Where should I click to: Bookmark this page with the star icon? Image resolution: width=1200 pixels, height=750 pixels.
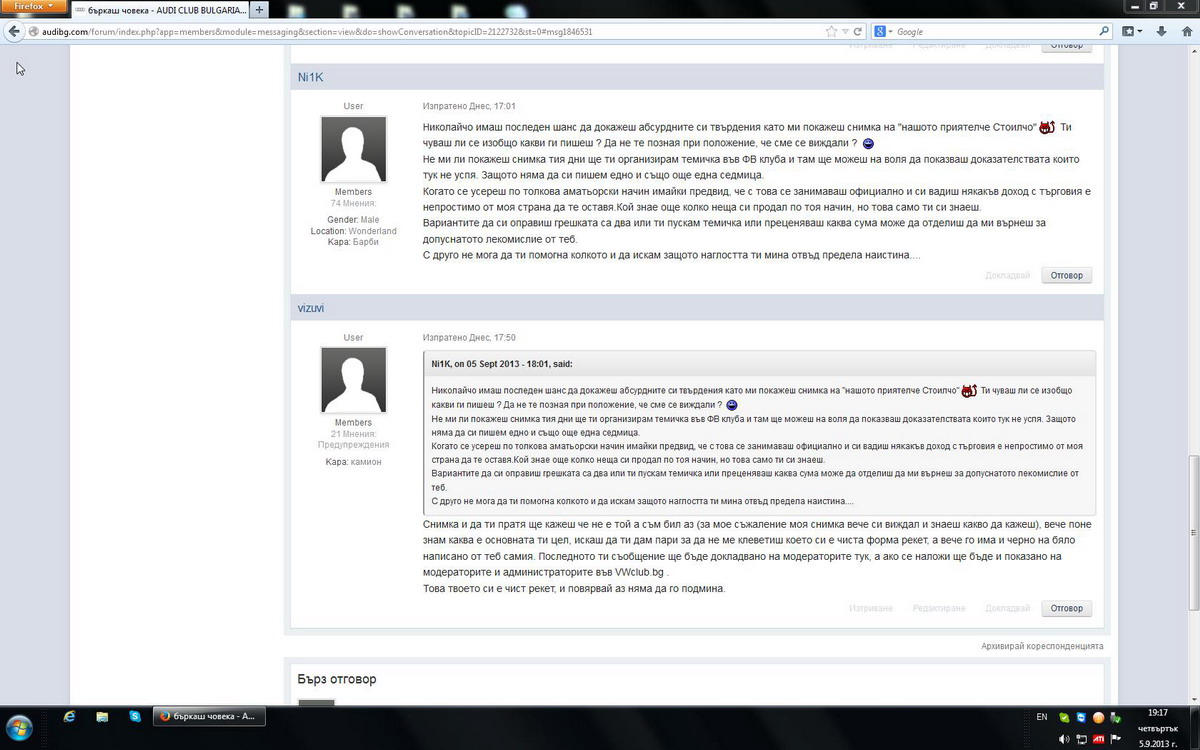tap(832, 31)
